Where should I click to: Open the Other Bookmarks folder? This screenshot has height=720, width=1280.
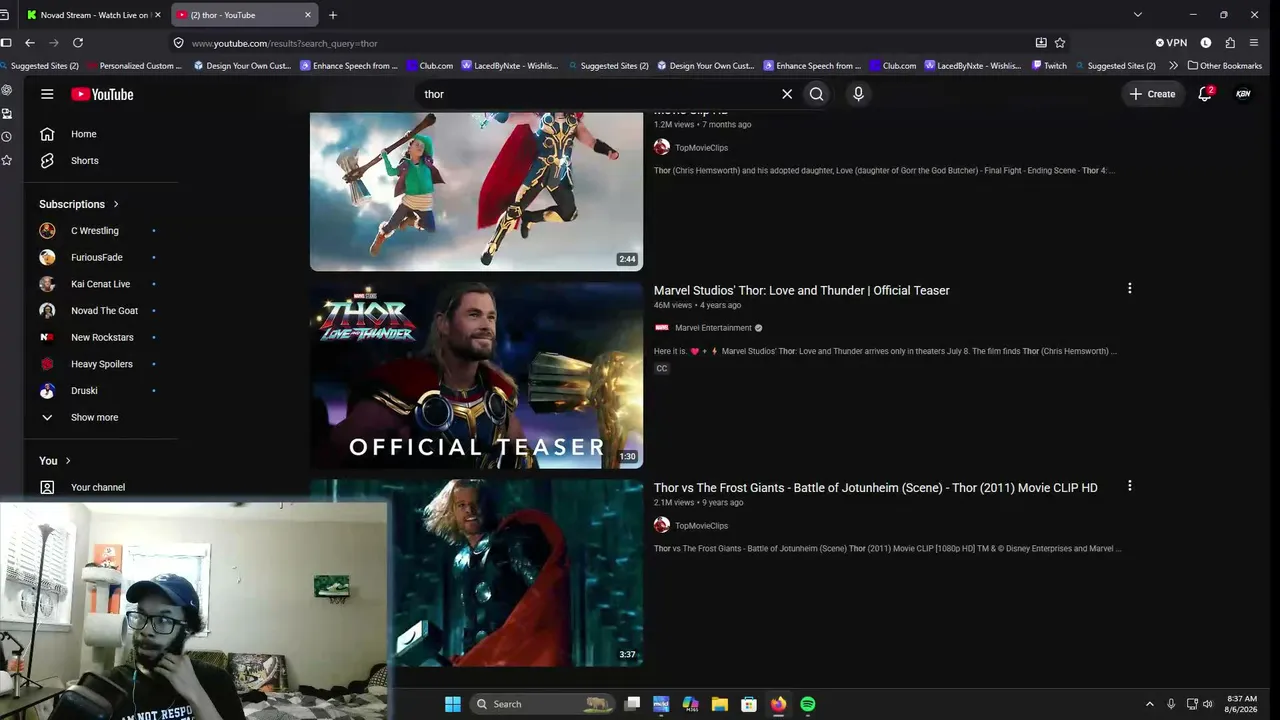[1225, 66]
